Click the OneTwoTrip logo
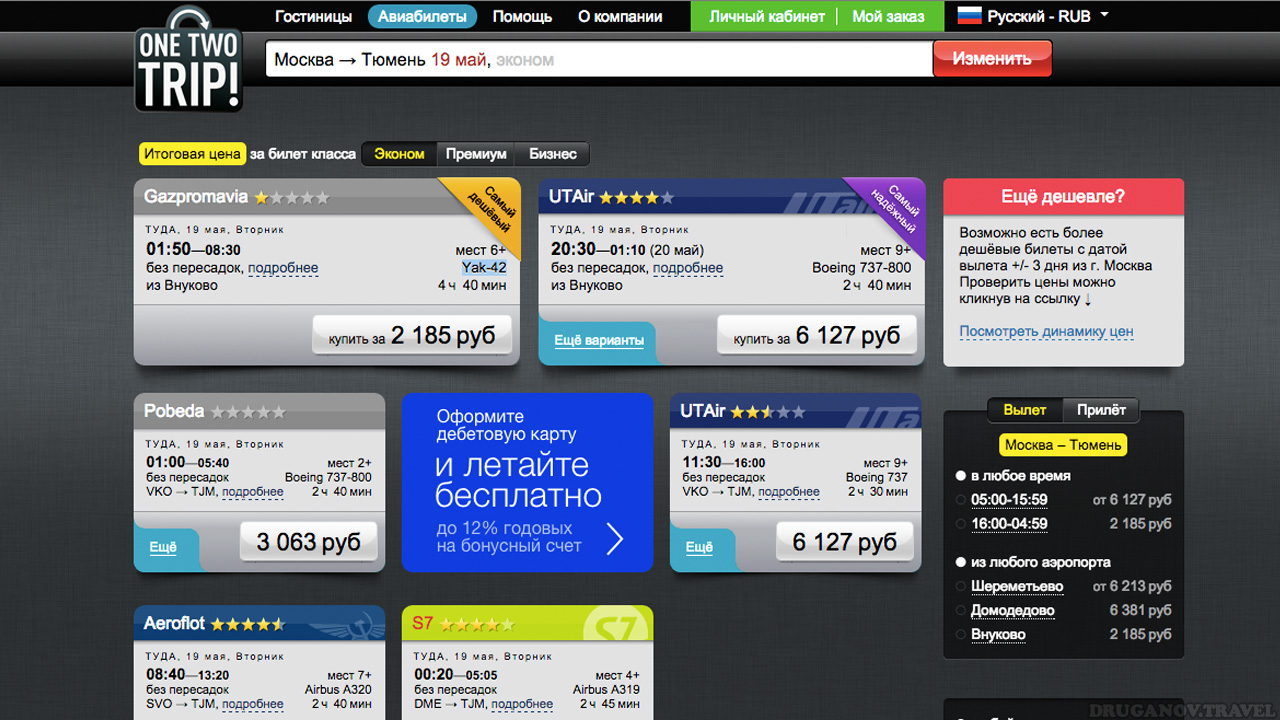Image resolution: width=1280 pixels, height=720 pixels. [188, 60]
